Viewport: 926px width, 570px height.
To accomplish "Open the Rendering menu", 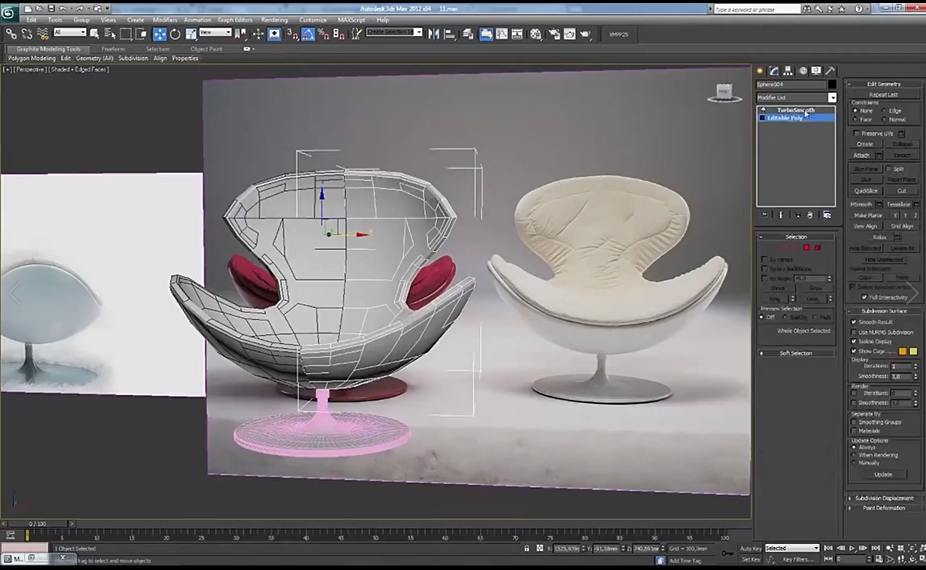I will click(275, 19).
